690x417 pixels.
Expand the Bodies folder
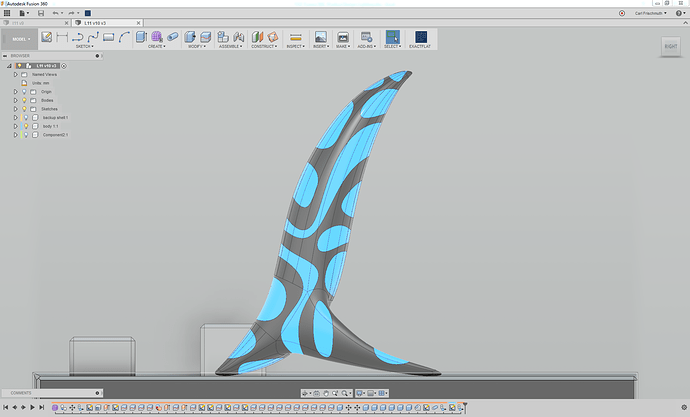click(x=16, y=100)
